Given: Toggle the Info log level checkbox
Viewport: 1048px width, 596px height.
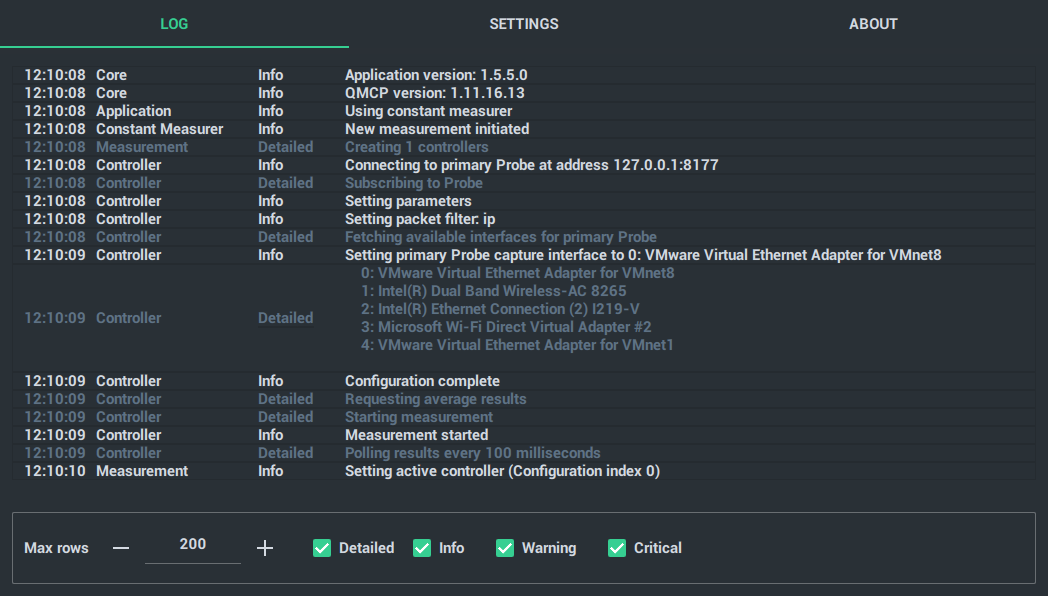Looking at the screenshot, I should [x=422, y=548].
